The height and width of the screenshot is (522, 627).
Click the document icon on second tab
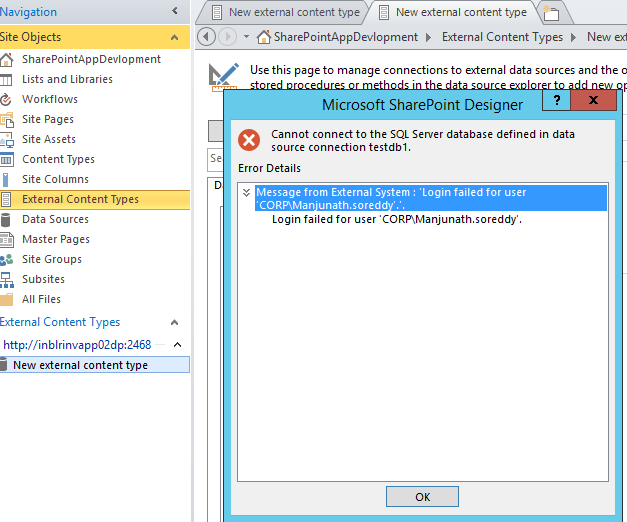(383, 12)
